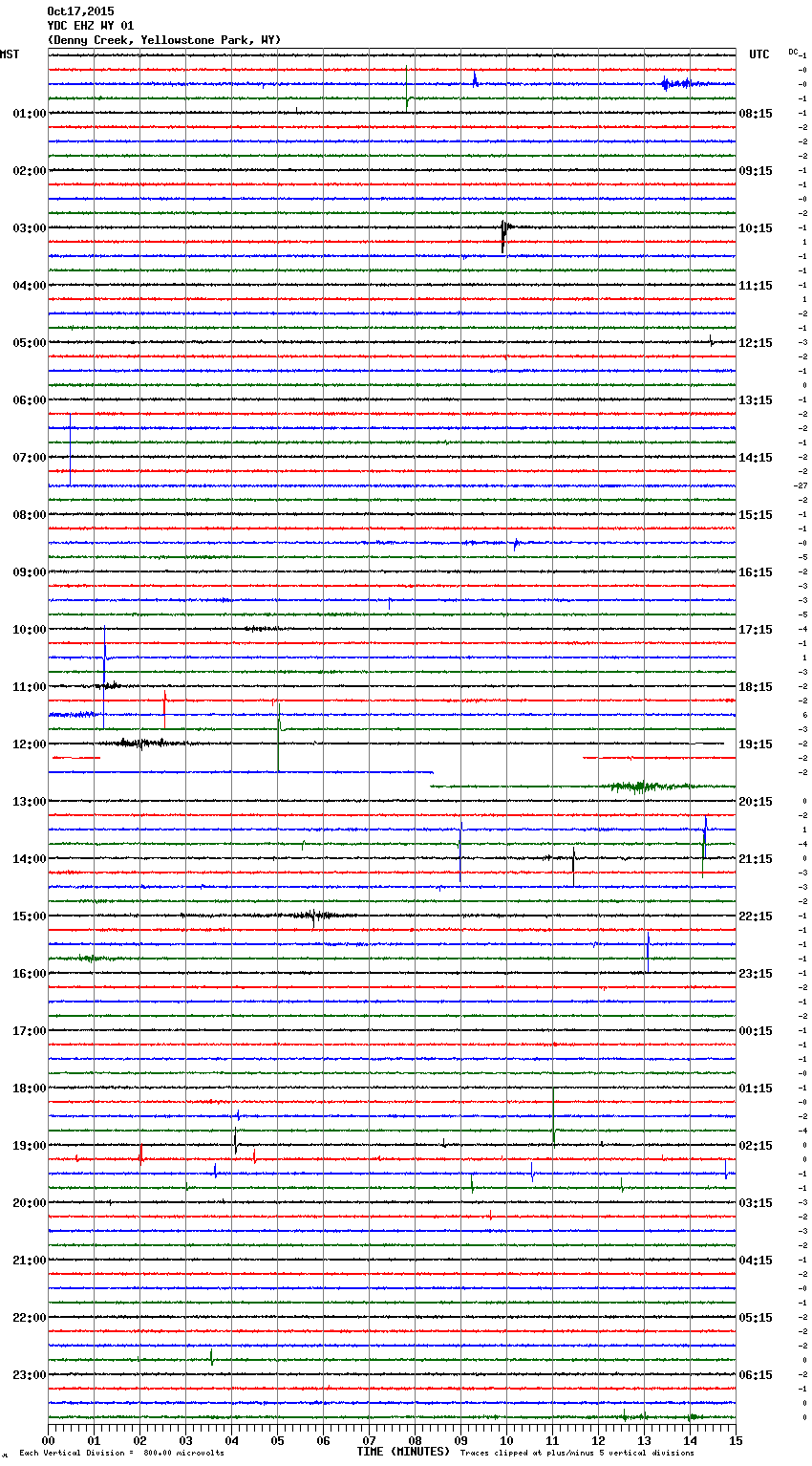
Task: Select the '01:00' MST time label
Action: coord(30,114)
